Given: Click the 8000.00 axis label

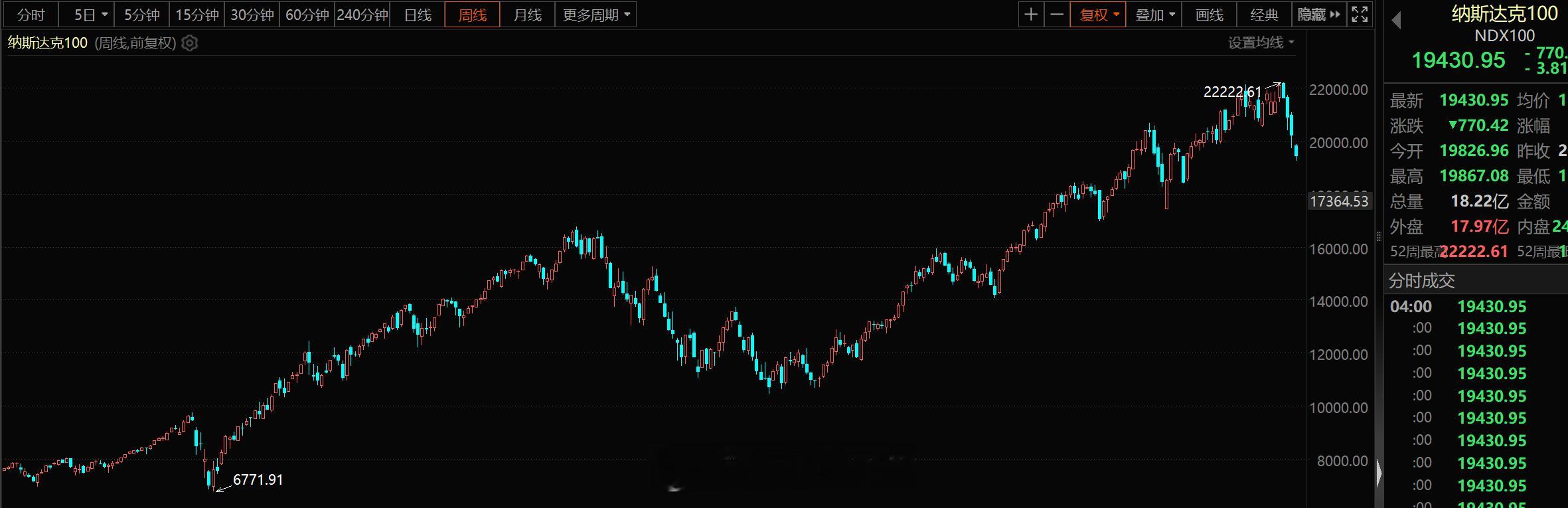Looking at the screenshot, I should (1342, 461).
